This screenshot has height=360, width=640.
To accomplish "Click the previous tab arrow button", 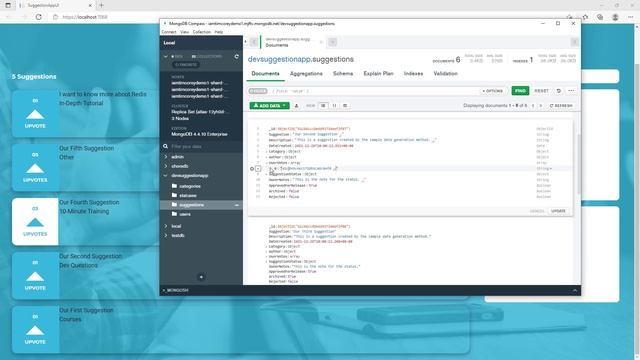I will click(x=253, y=42).
